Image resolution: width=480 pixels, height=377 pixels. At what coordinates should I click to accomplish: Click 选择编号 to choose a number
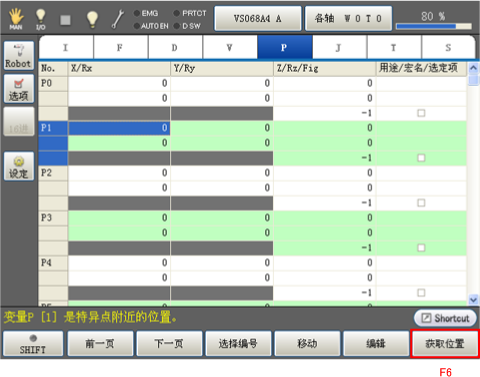click(238, 343)
